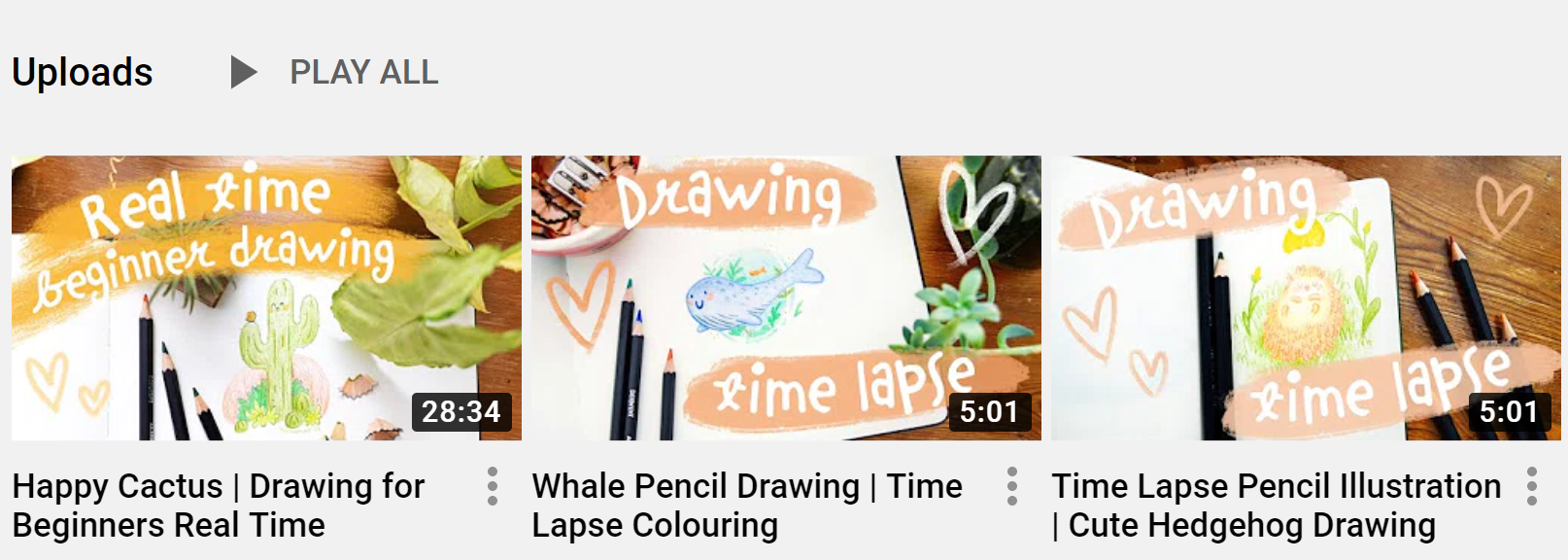
Task: Open the Time Lapse Pencil Illustration Hedgehog title
Action: click(x=1277, y=506)
